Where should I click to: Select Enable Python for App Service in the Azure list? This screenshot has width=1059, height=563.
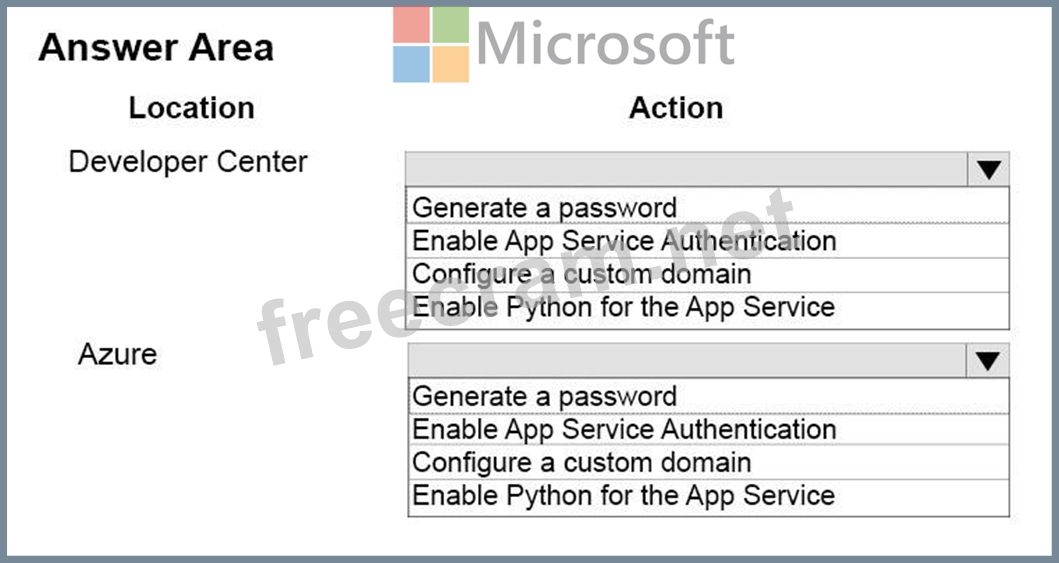coord(623,496)
